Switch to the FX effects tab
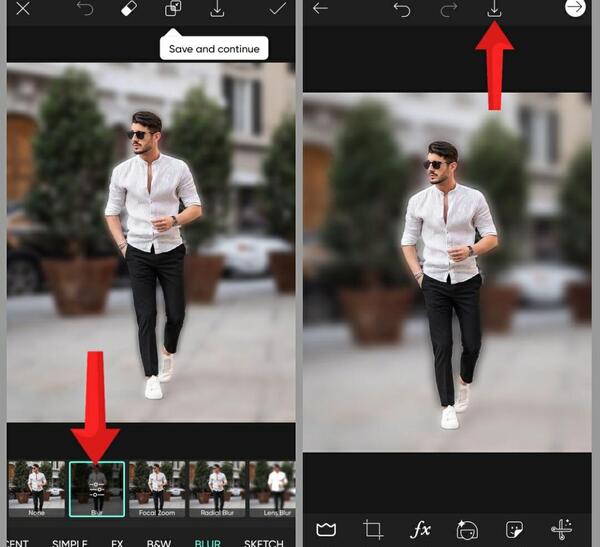 point(117,543)
